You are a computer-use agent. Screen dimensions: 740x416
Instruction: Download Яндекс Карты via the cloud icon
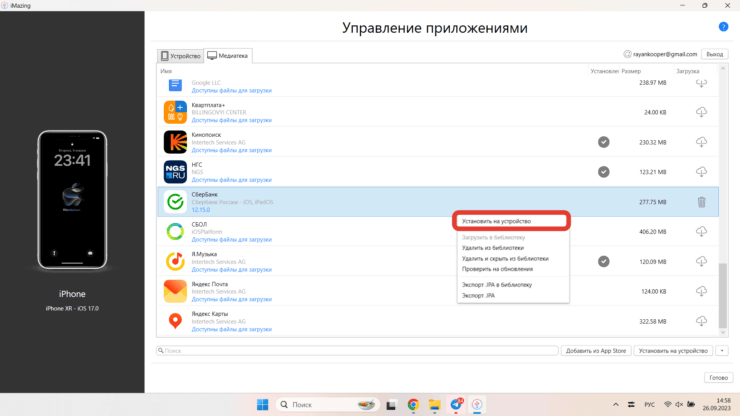701,321
